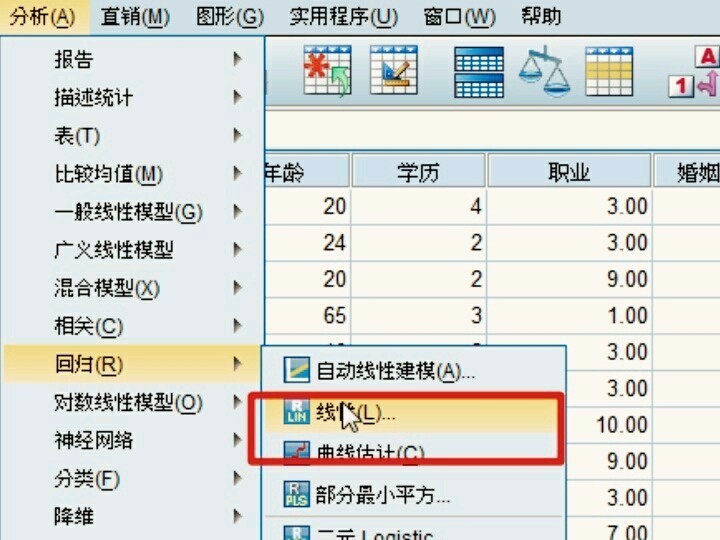Select the 职业 column header
Screen dimensions: 720x540
569,171
